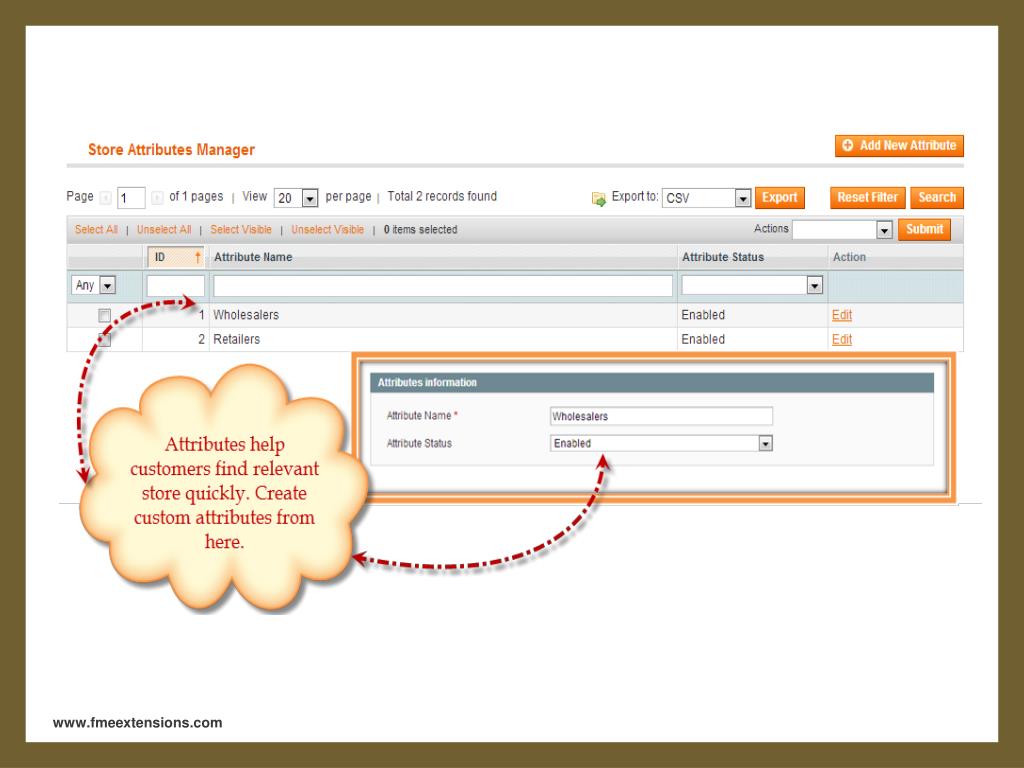
Task: Open the Actions dropdown
Action: point(842,230)
